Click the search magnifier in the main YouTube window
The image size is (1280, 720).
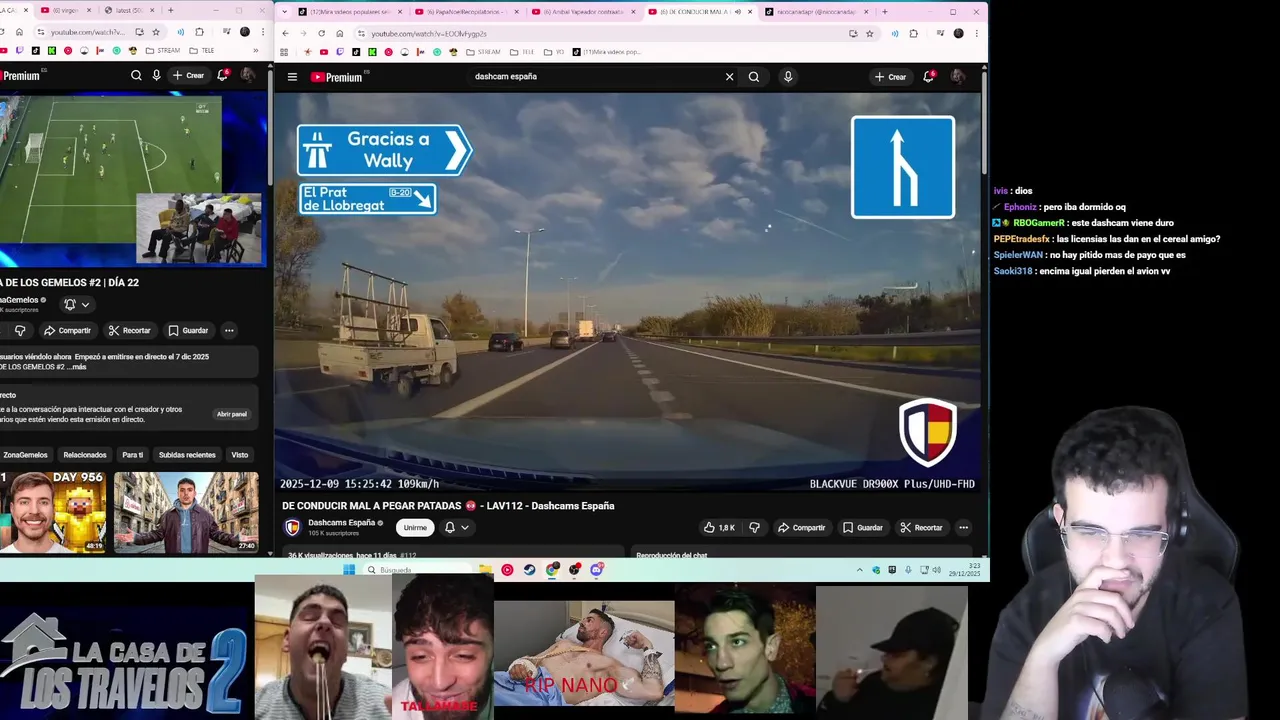click(x=754, y=77)
